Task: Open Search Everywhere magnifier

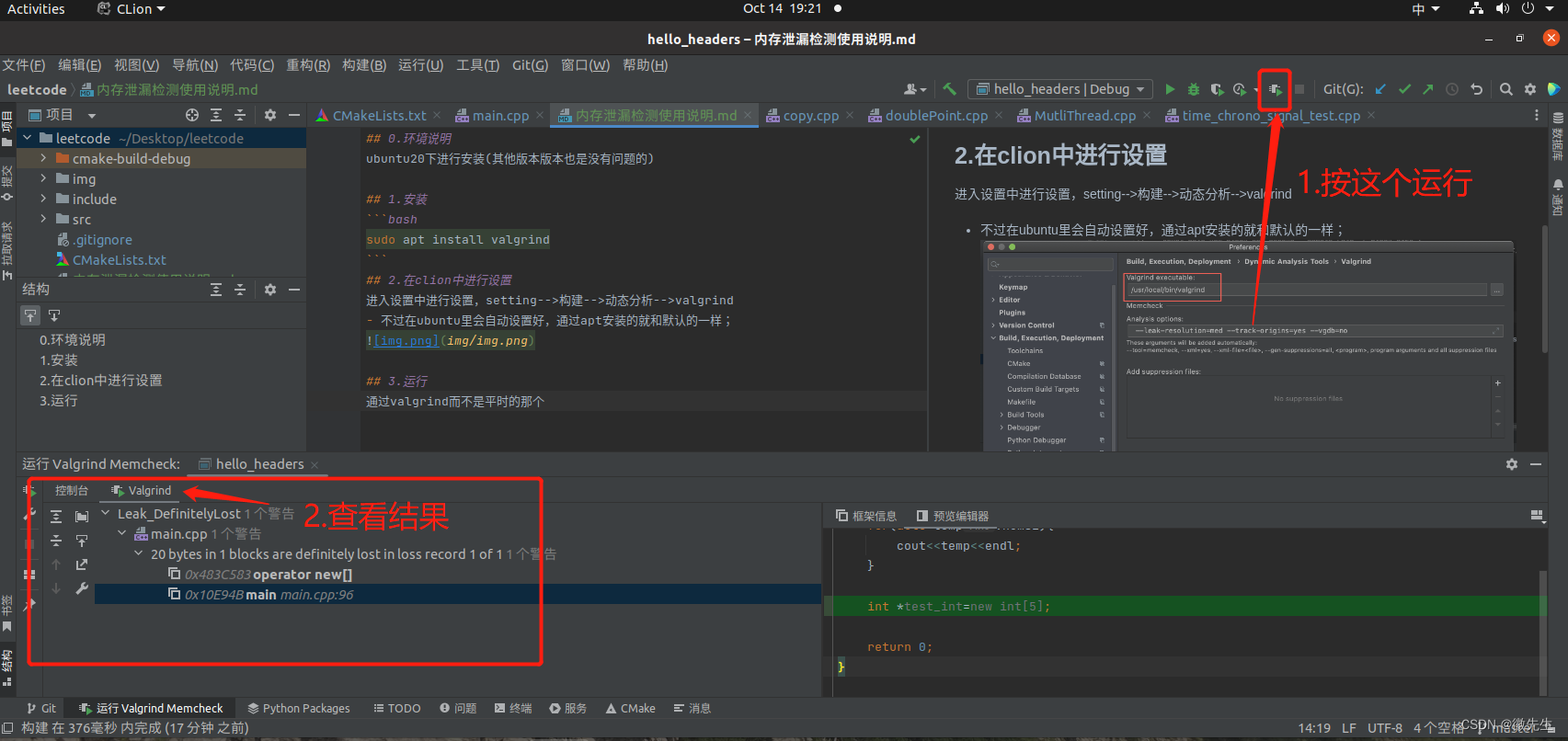Action: click(x=1505, y=89)
